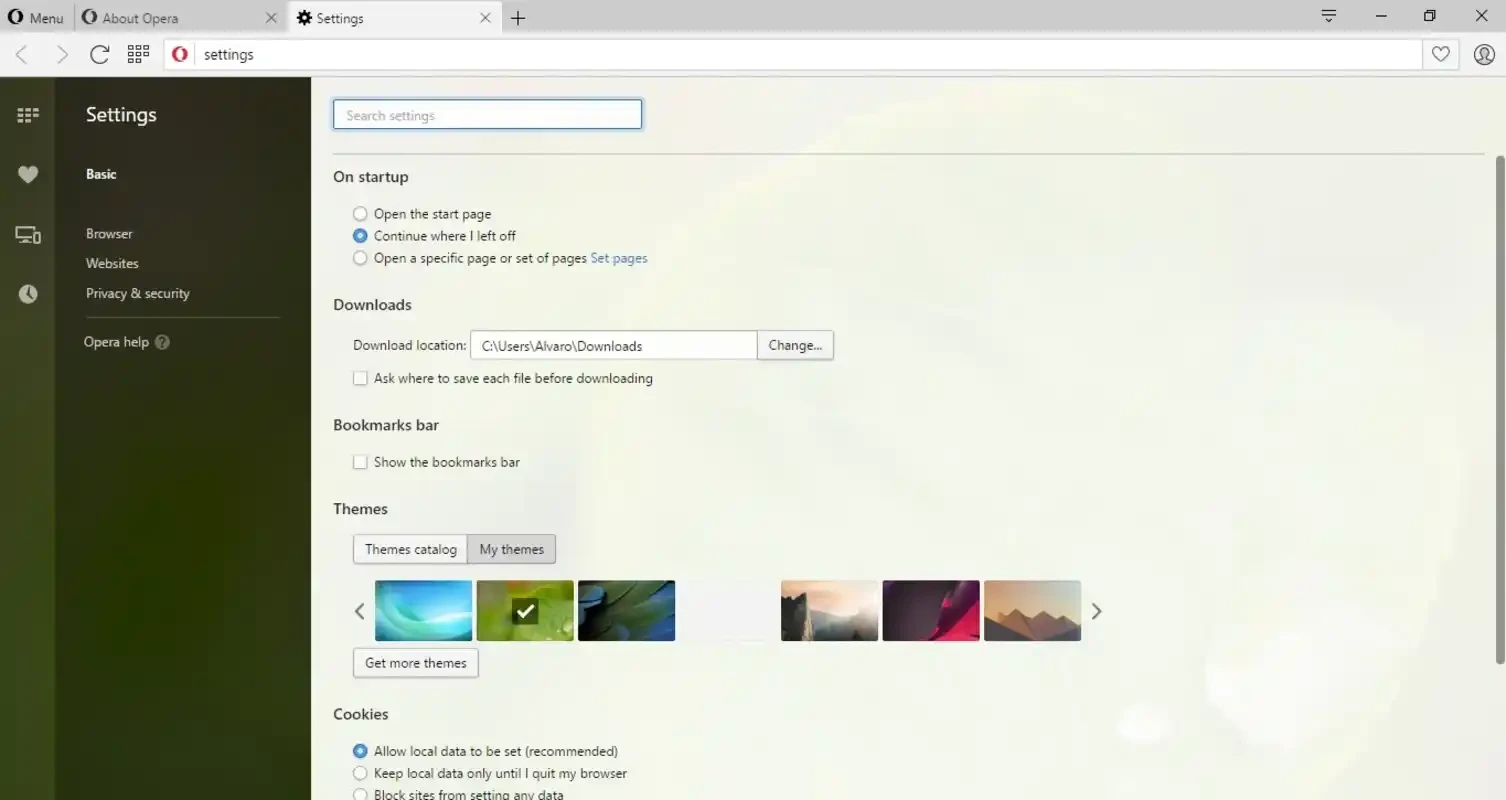This screenshot has height=800, width=1506.
Task: Open the Websites settings section
Action: 112,264
